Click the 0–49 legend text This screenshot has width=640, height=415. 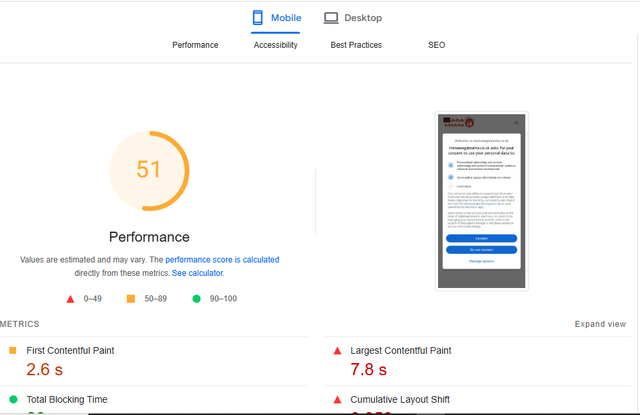tap(93, 299)
